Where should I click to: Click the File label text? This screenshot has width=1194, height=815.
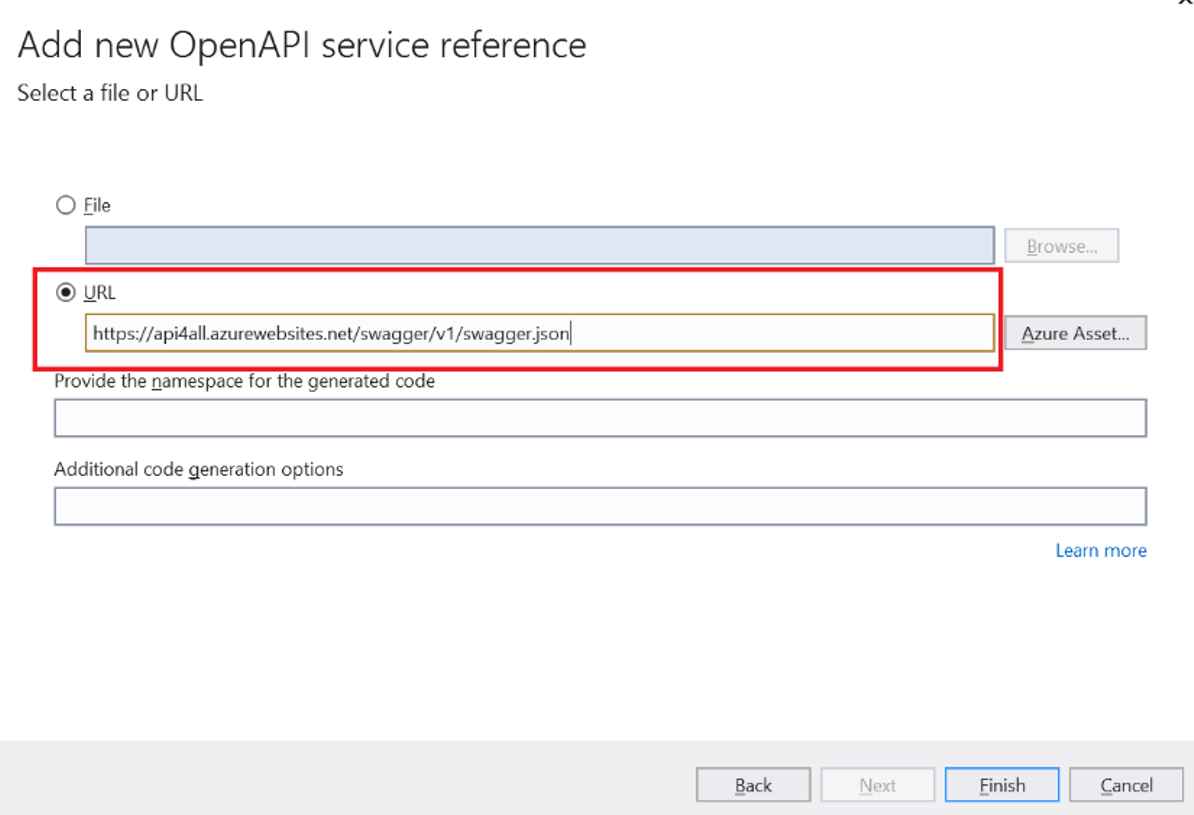click(x=96, y=205)
